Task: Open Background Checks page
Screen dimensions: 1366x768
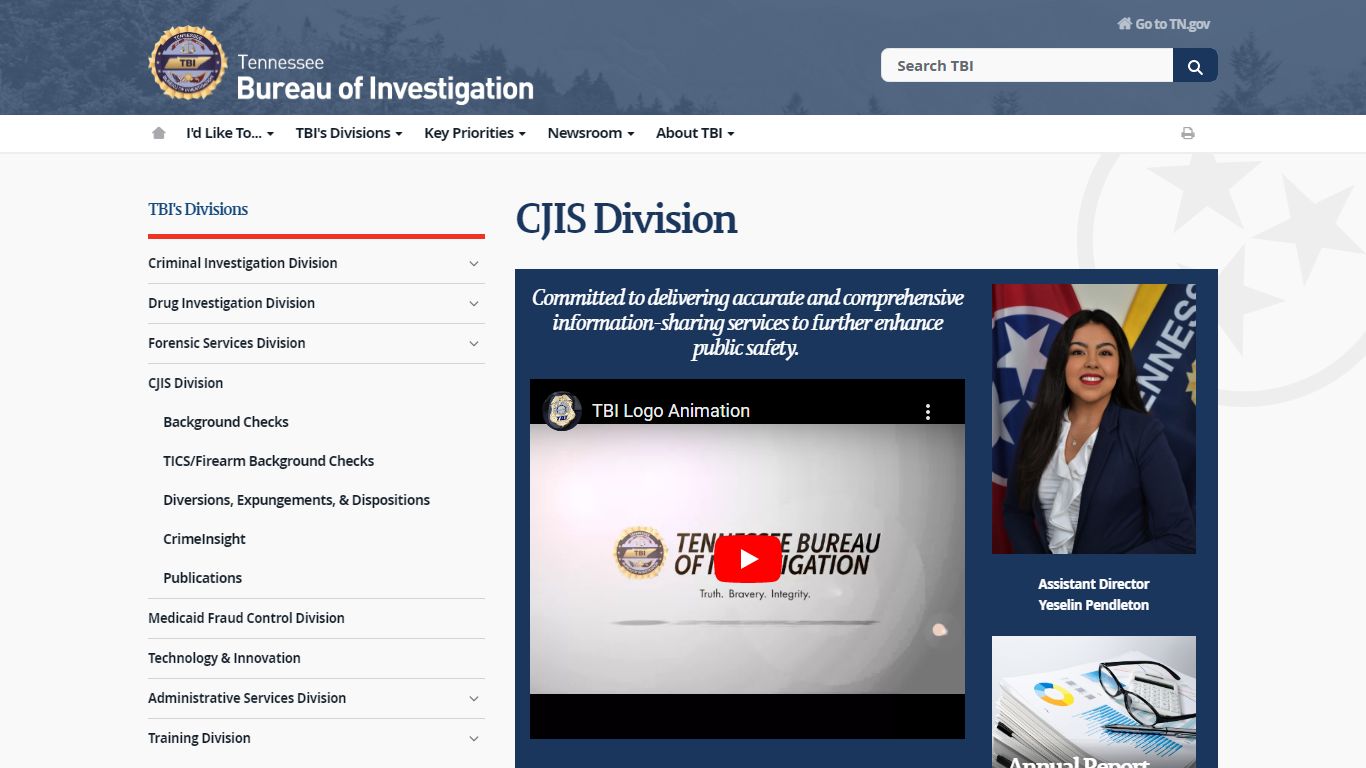Action: tap(226, 422)
